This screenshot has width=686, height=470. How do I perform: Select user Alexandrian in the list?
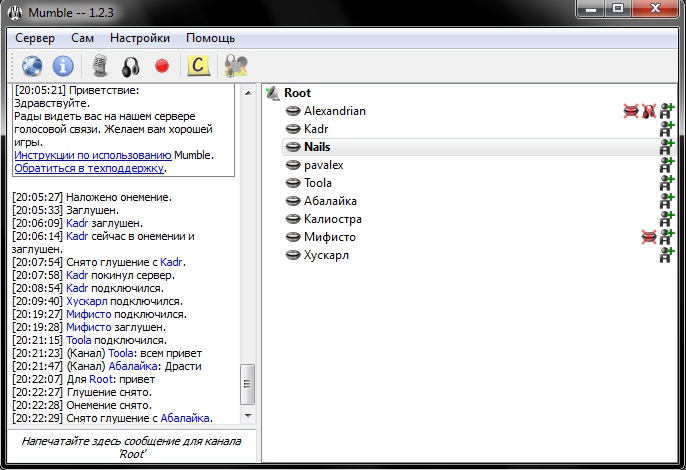pyautogui.click(x=335, y=111)
